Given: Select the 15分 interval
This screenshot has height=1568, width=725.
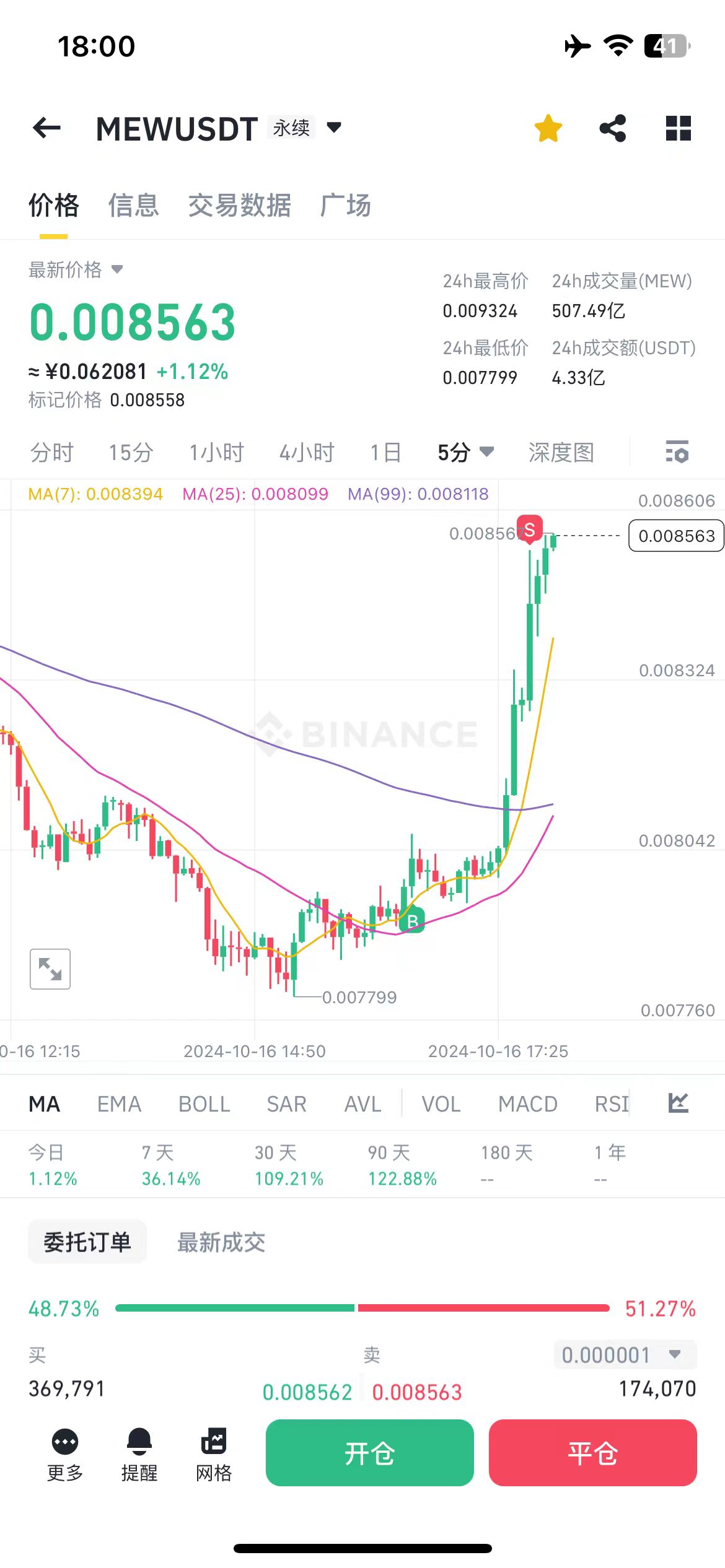Looking at the screenshot, I should point(131,452).
